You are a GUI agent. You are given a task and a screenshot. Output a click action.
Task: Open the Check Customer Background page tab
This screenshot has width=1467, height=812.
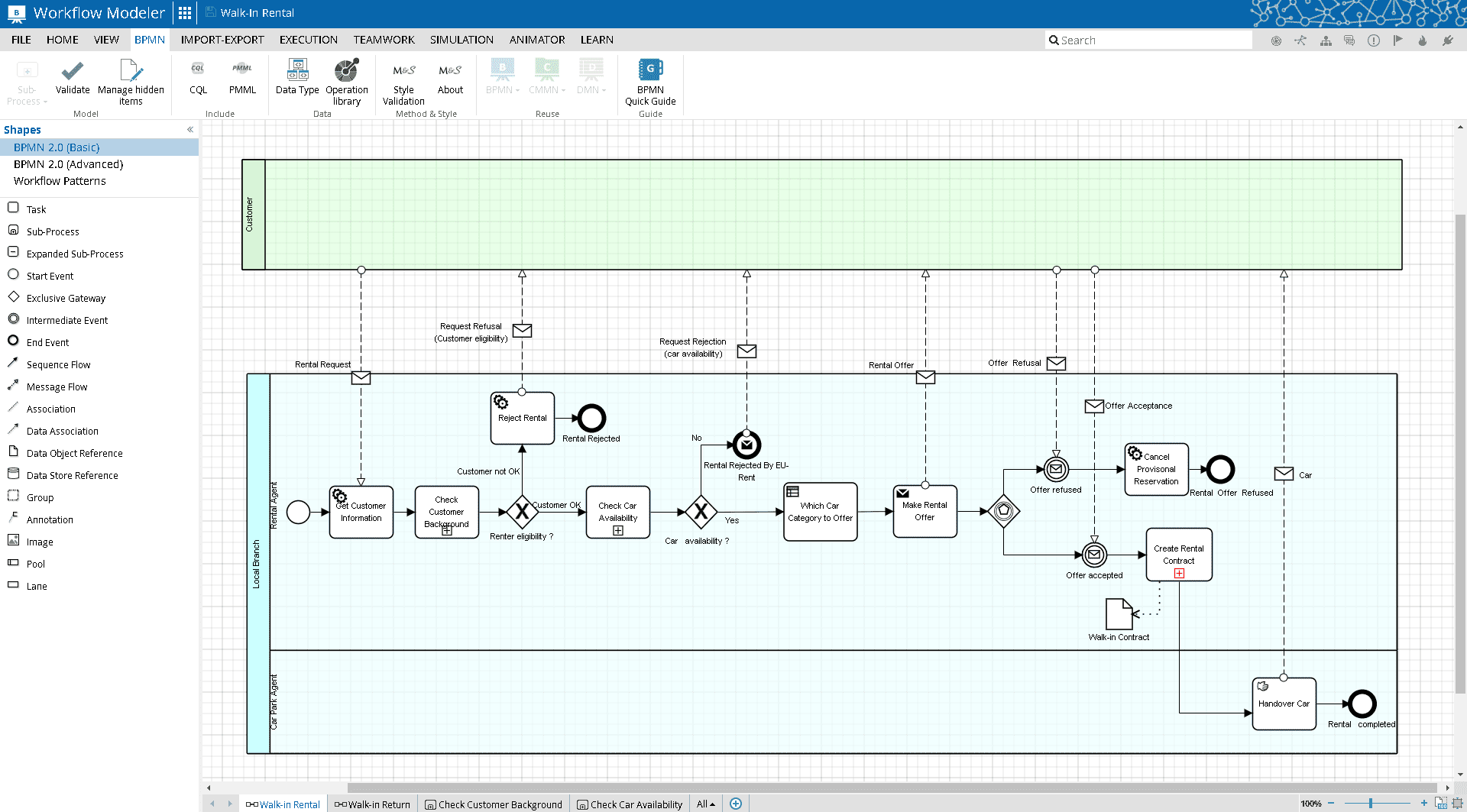494,804
